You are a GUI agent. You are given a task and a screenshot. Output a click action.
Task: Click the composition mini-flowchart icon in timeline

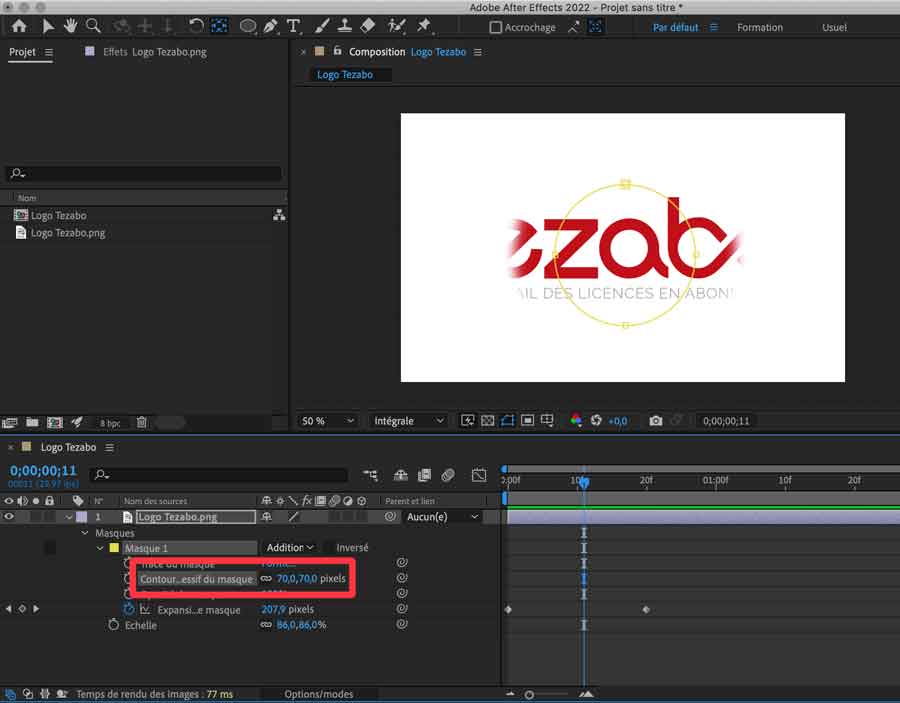(371, 475)
